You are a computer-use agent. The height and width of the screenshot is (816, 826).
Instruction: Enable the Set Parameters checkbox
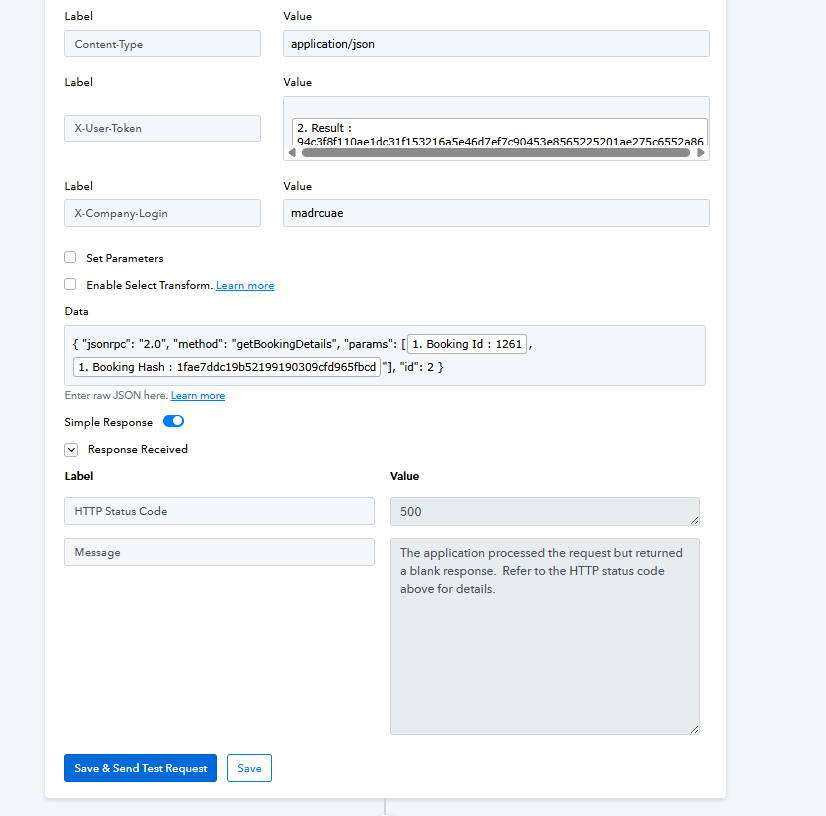70,258
